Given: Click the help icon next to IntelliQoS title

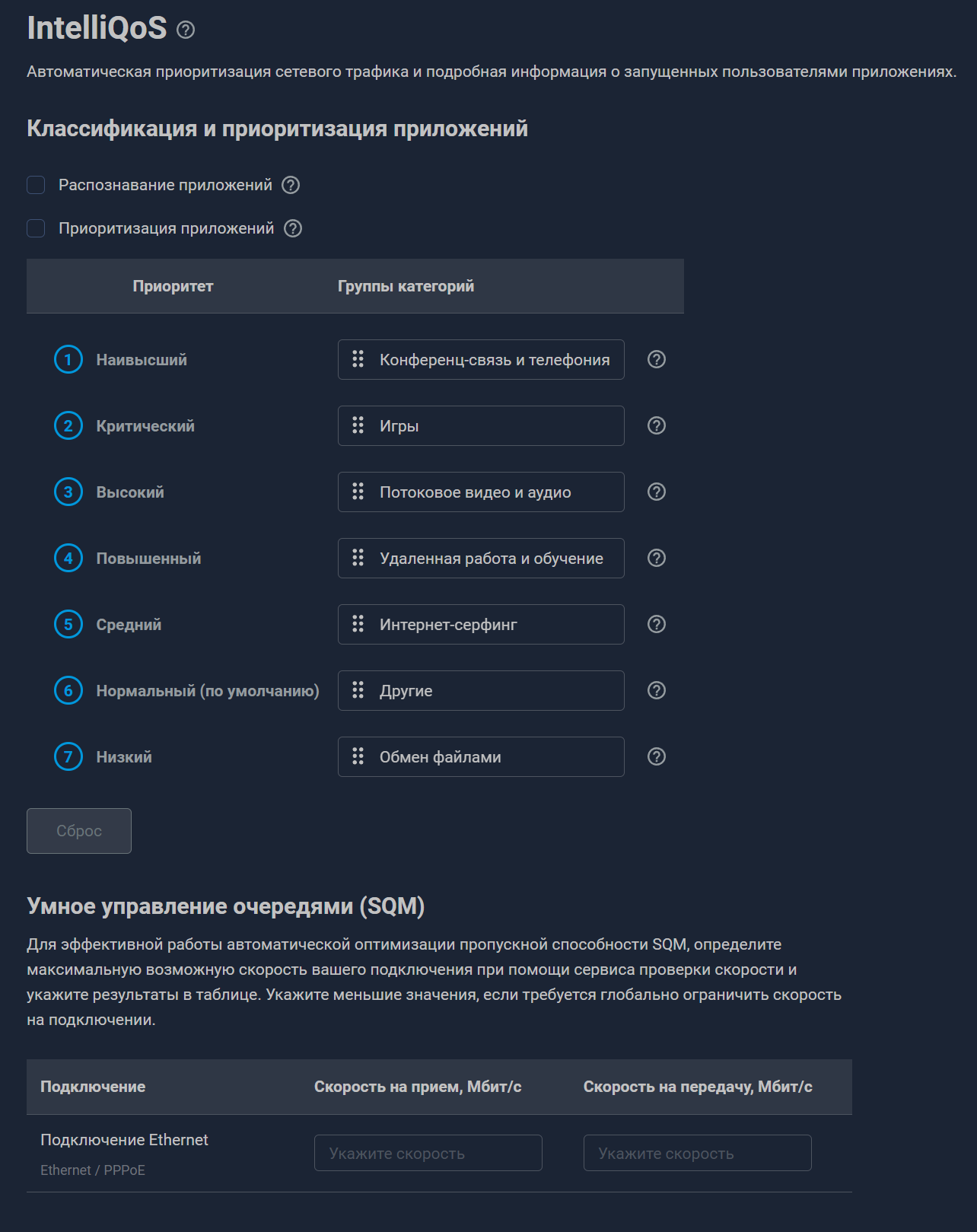Looking at the screenshot, I should pyautogui.click(x=186, y=30).
